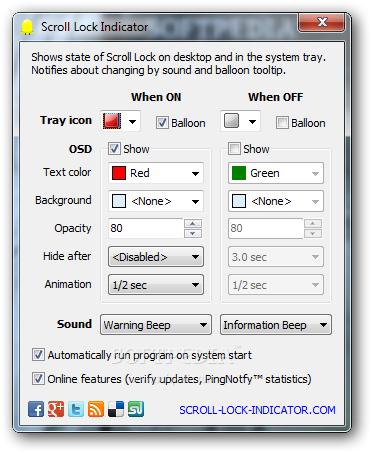The width and height of the screenshot is (372, 453).
Task: Increase When ON opacity with up arrow
Action: click(x=193, y=223)
